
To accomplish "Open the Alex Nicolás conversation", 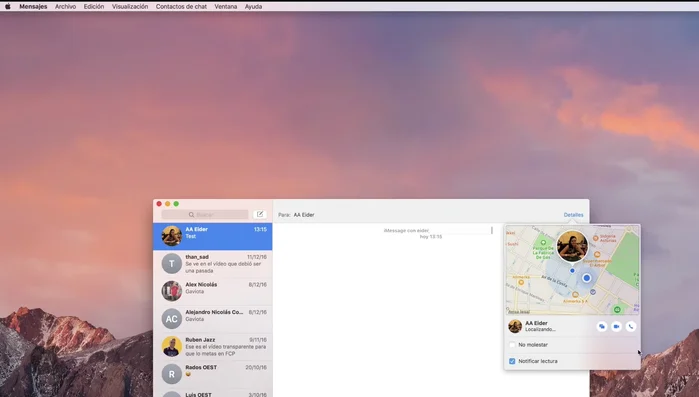I will (x=213, y=291).
